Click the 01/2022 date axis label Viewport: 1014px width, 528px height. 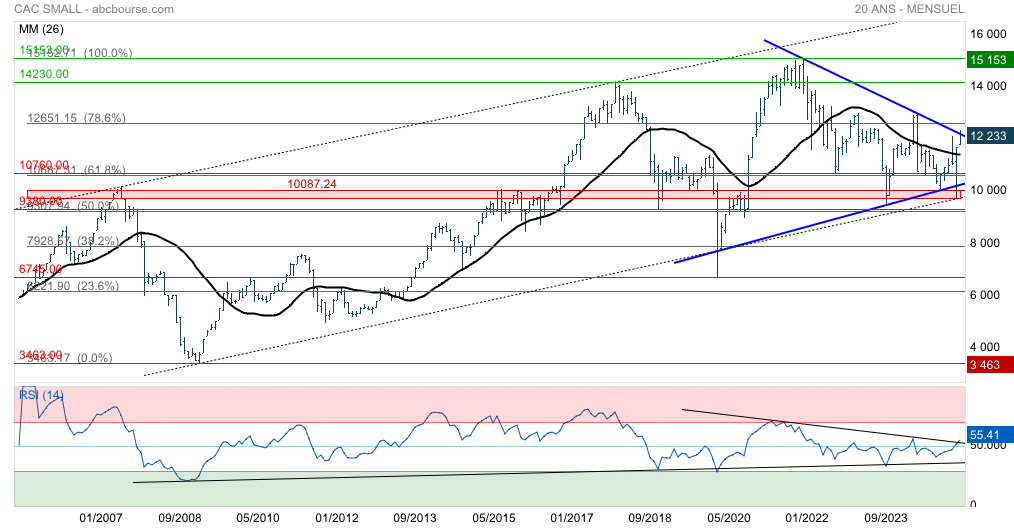(x=807, y=518)
